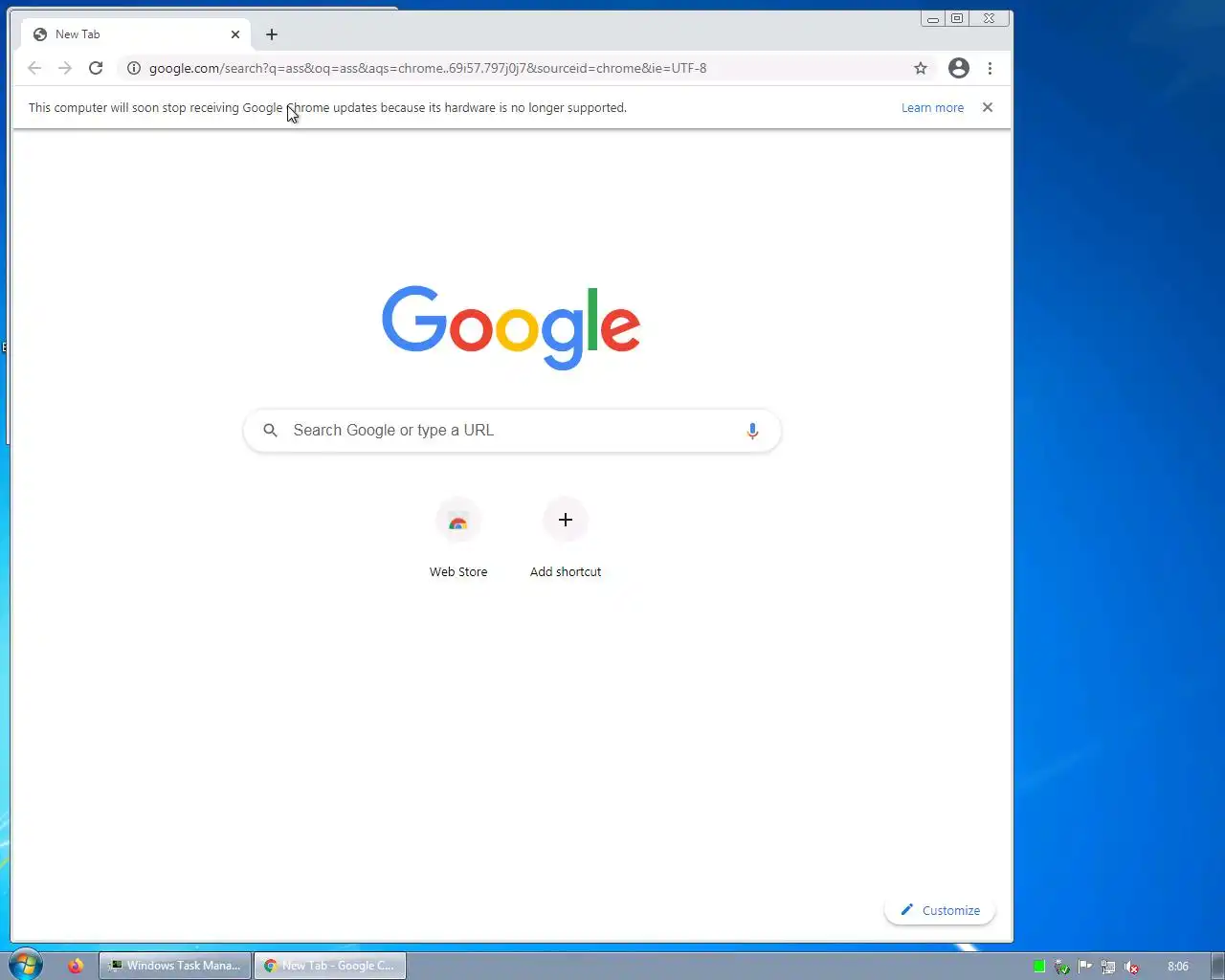Dismiss the Chrome update warning infobar
The height and width of the screenshot is (980, 1225).
pos(988,107)
